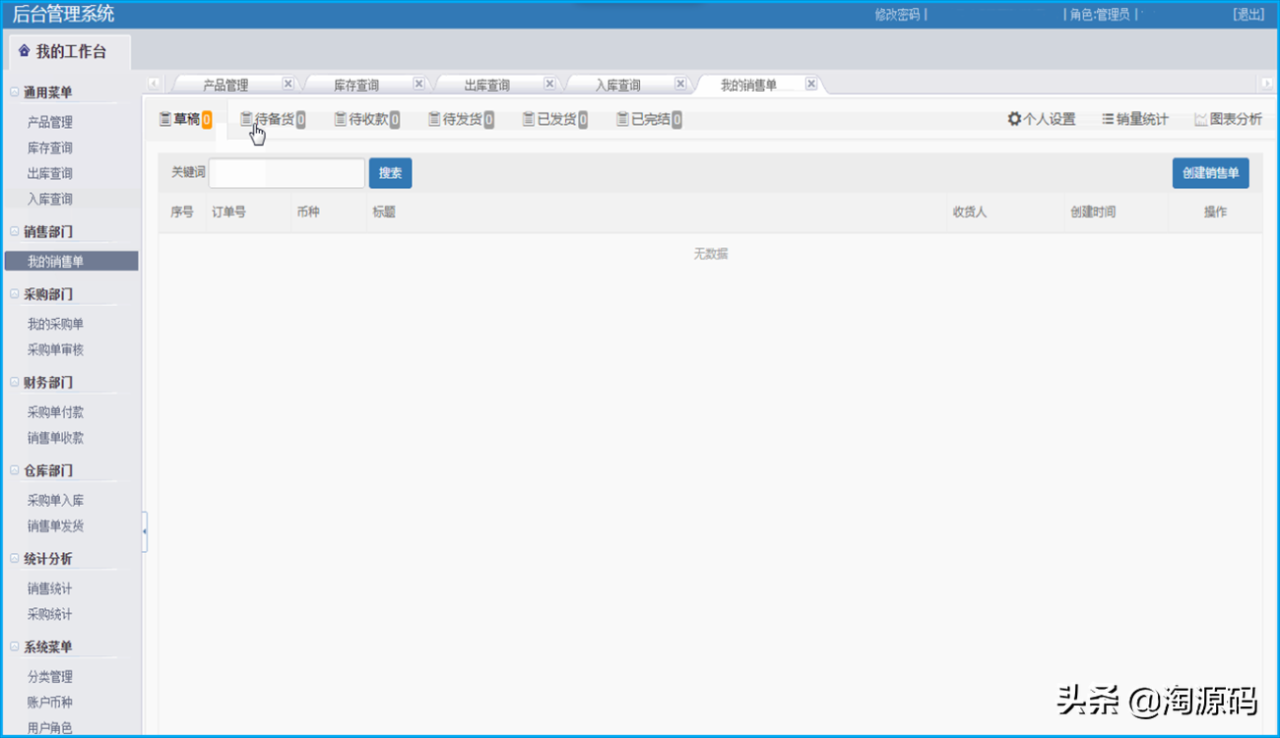Close the 出库查询 tab
Image resolution: width=1280 pixels, height=738 pixels.
[550, 84]
